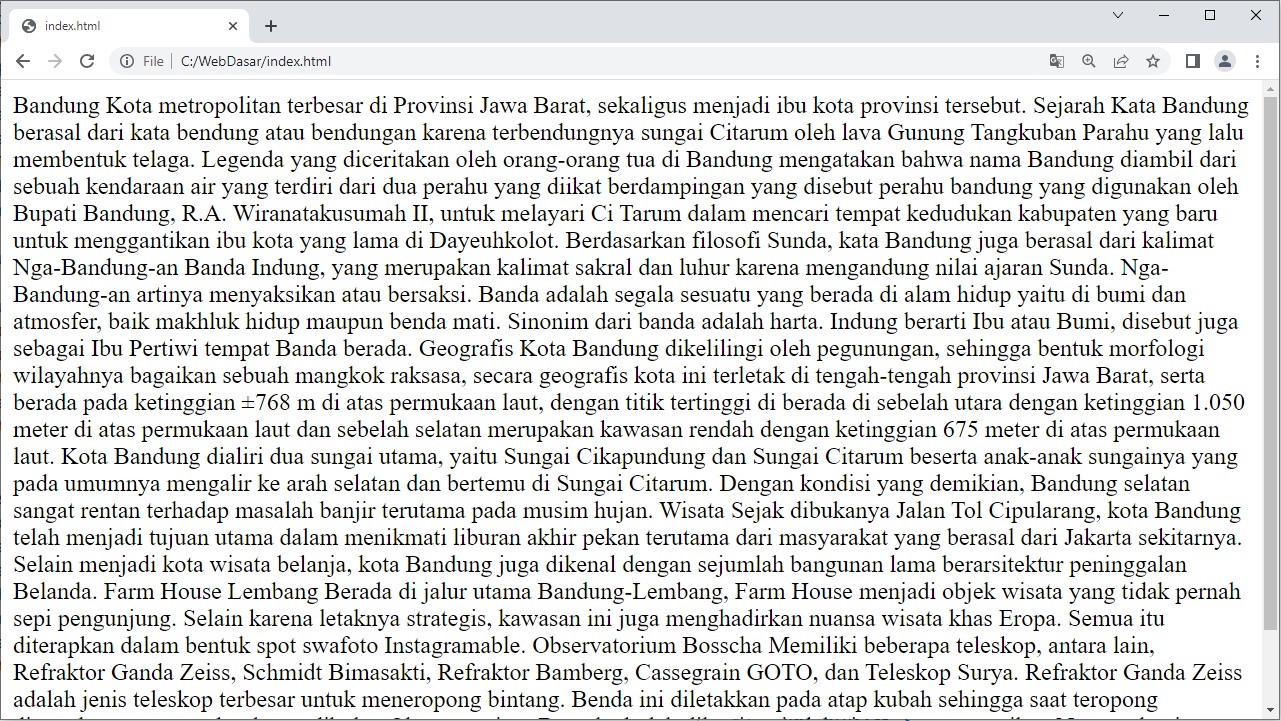Expand the tab search chevron

pyautogui.click(x=1118, y=15)
